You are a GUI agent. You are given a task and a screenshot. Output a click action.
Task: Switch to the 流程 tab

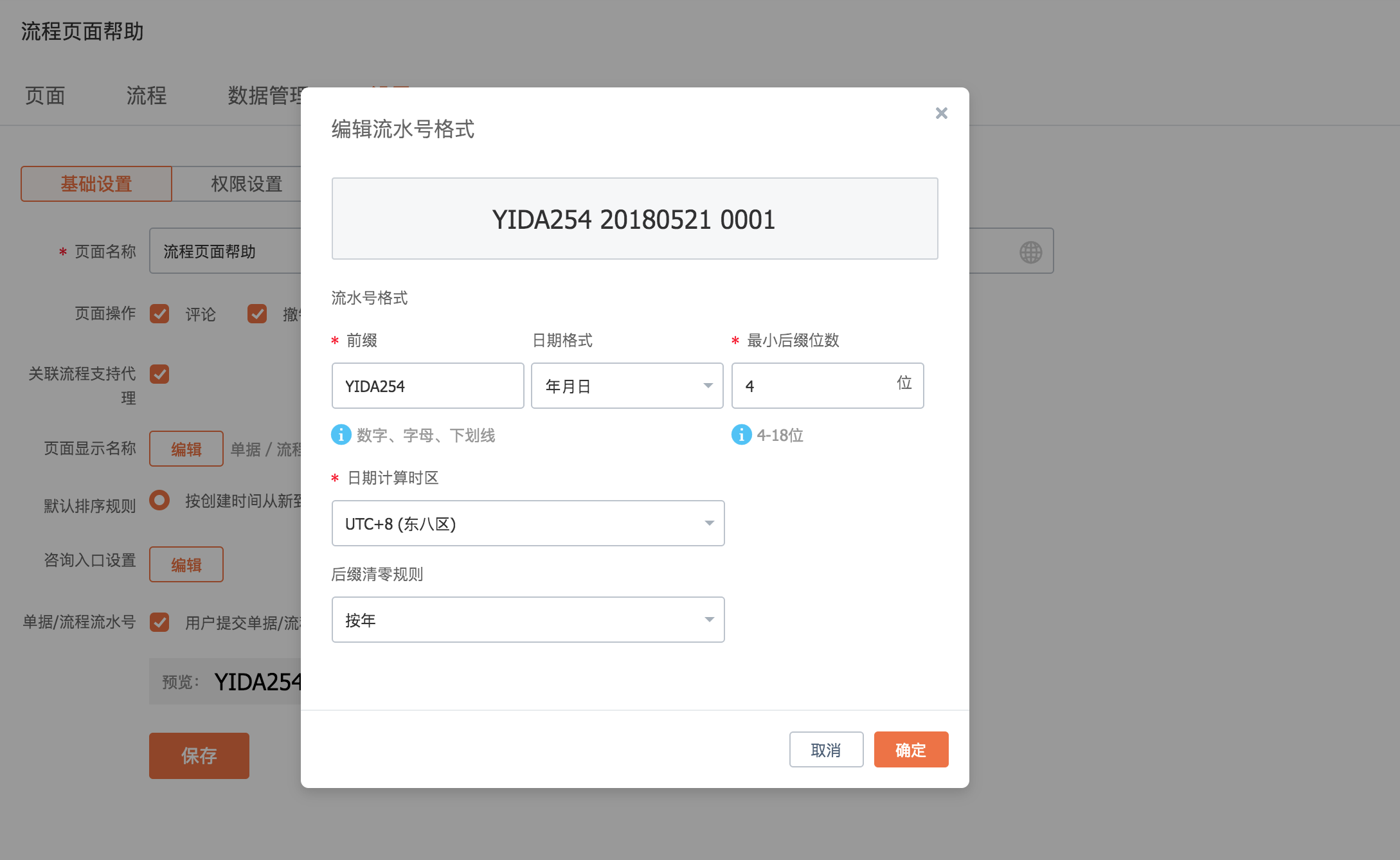tap(146, 96)
